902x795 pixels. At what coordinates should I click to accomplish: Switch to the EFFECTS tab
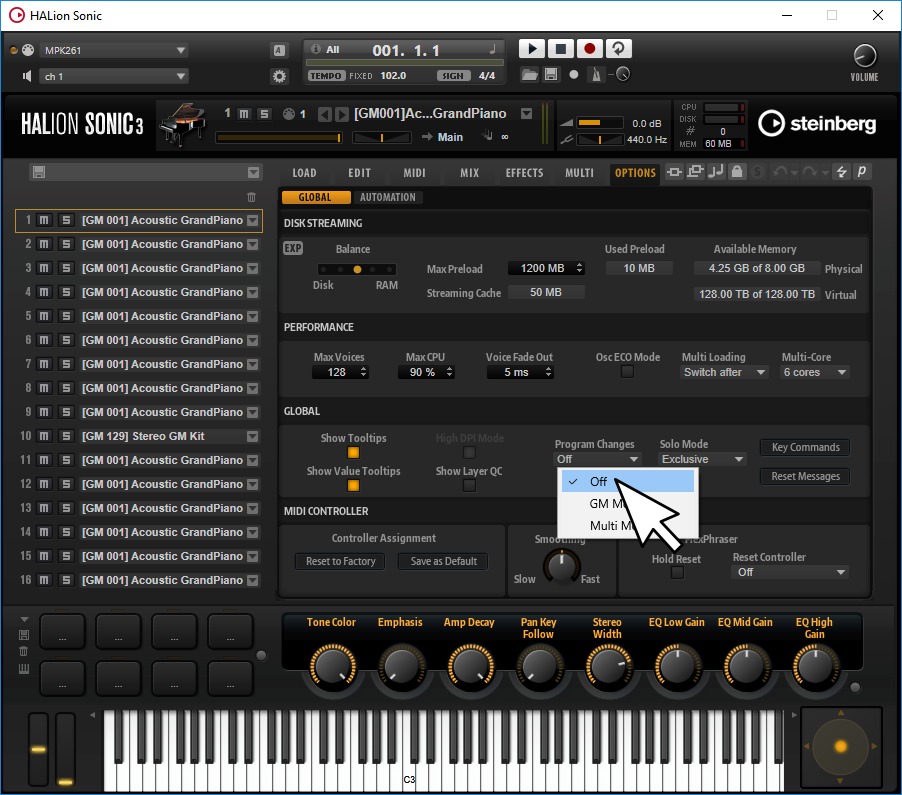[524, 173]
